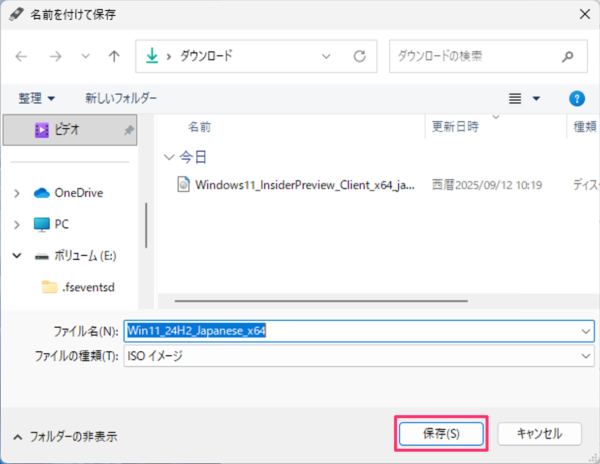This screenshot has width=600, height=464.
Task: Select ダウンロード in the address path
Action: click(206, 56)
